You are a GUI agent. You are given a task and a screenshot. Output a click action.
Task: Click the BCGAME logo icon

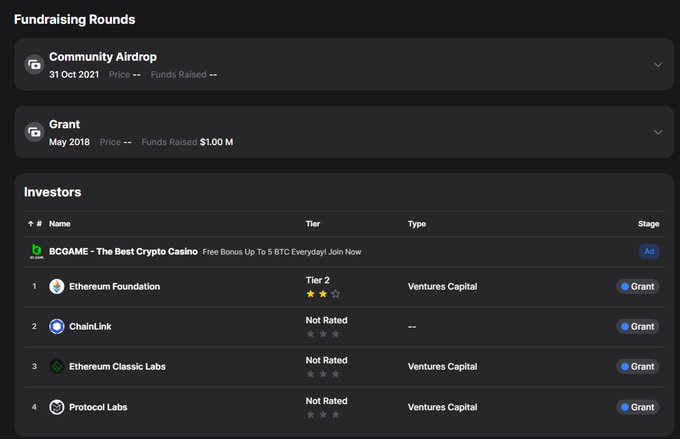click(36, 252)
